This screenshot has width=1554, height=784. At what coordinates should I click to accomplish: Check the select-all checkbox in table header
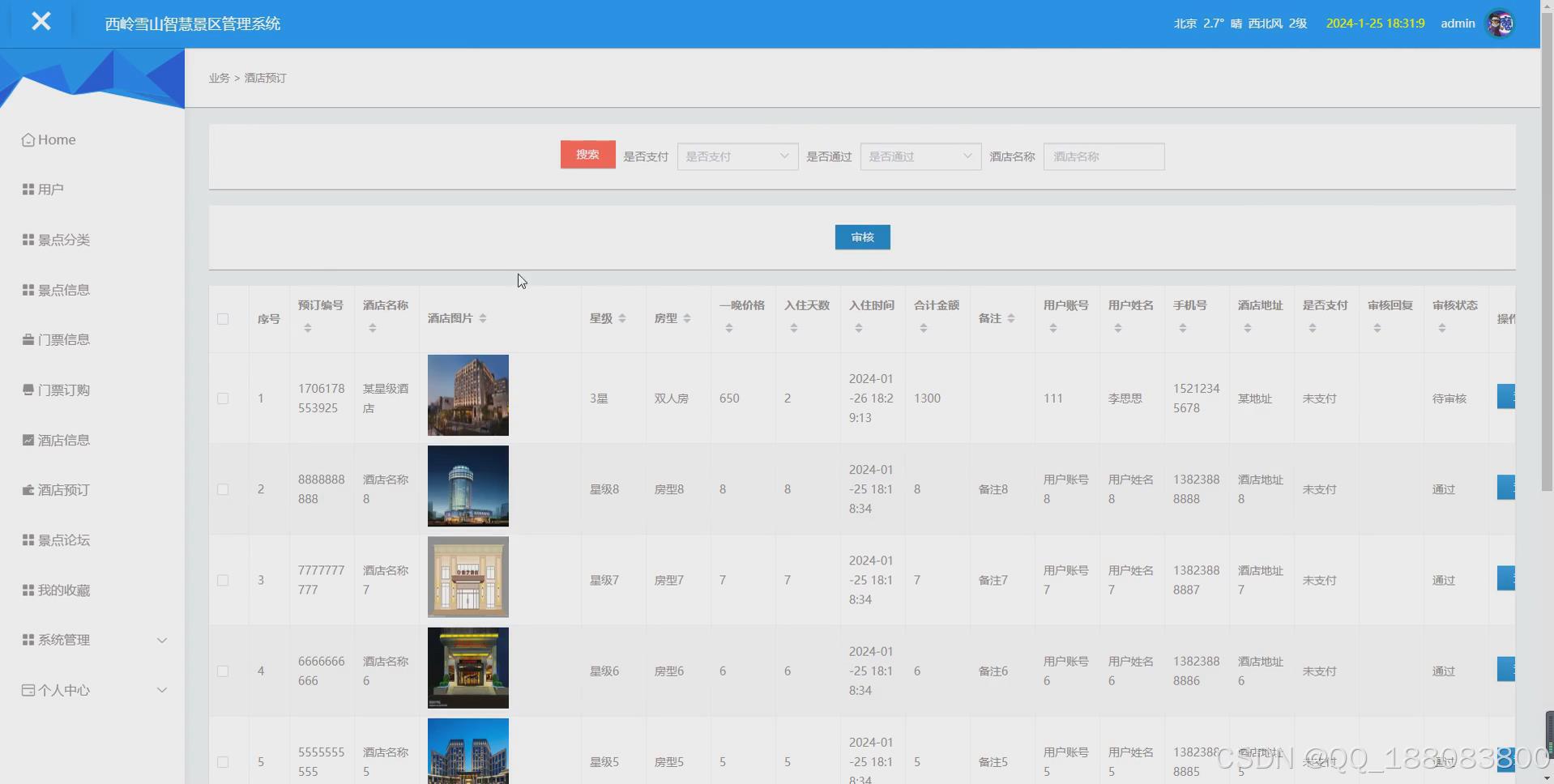(x=223, y=319)
